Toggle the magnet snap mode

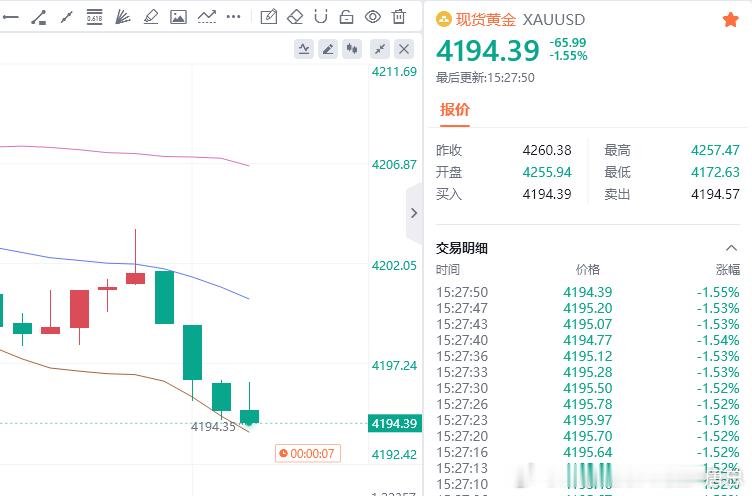coord(321,17)
